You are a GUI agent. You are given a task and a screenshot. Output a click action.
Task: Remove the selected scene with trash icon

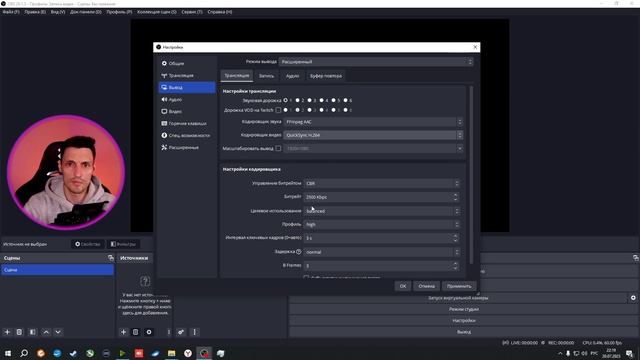click(x=19, y=332)
